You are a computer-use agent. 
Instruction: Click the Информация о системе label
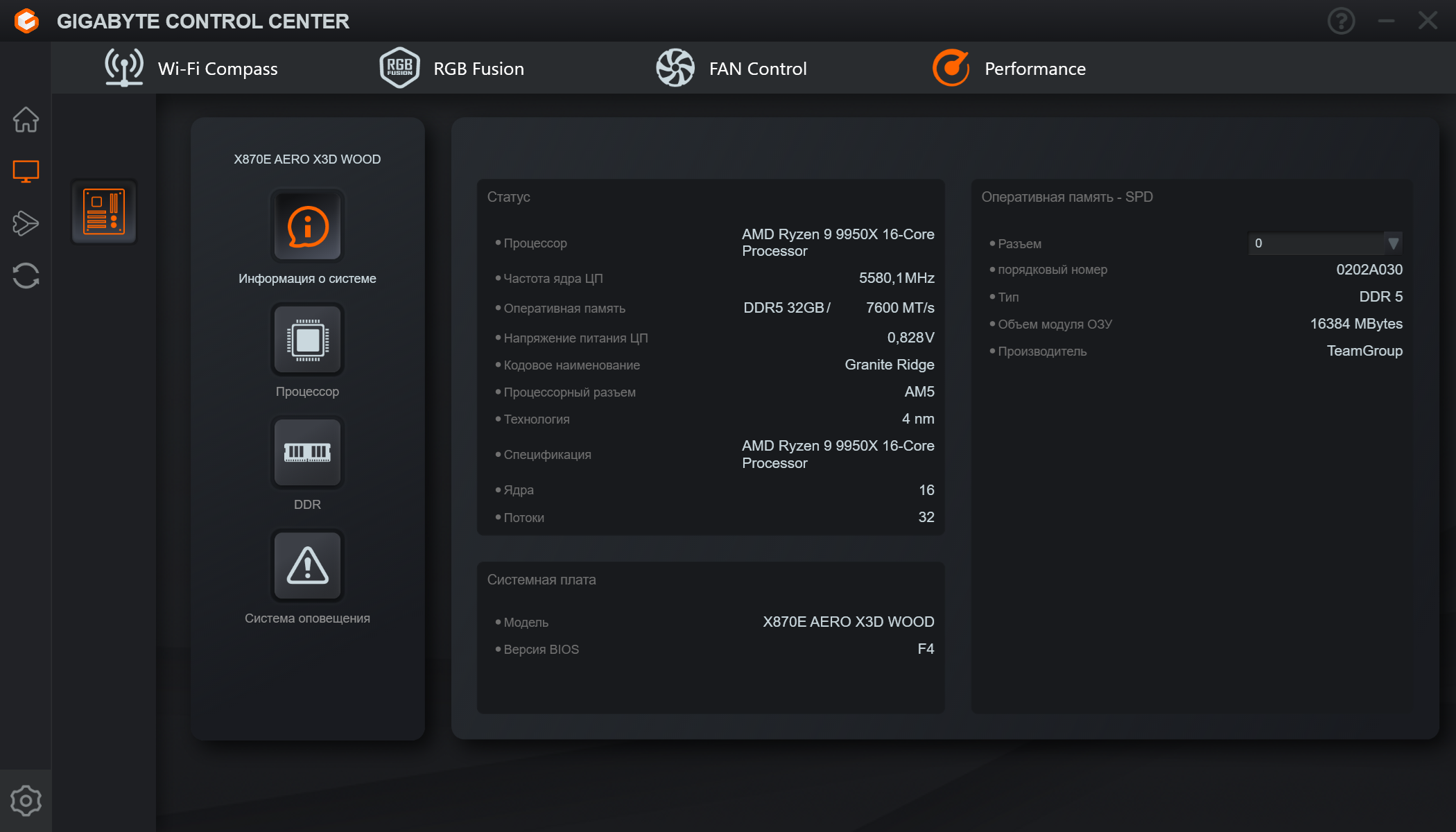click(307, 278)
